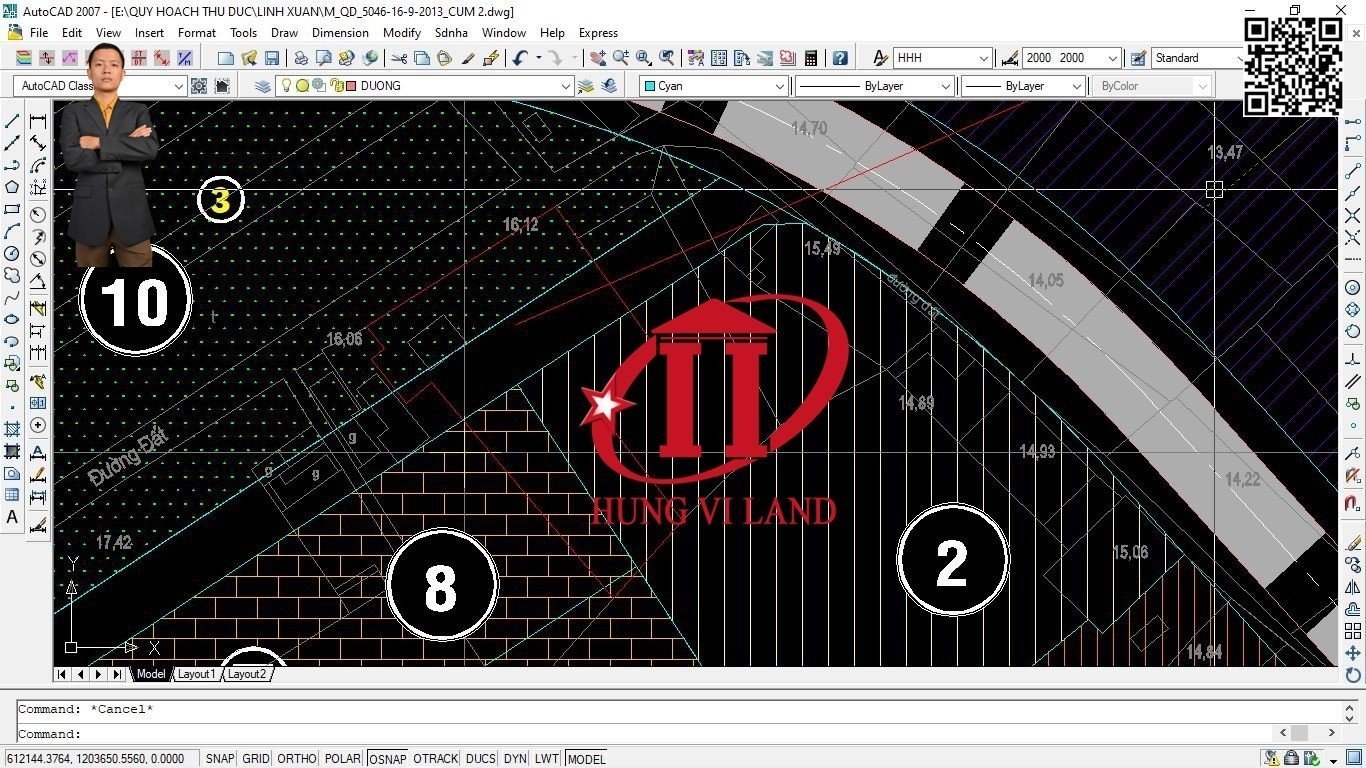The height and width of the screenshot is (768, 1366).
Task: Click the Cut scissors icon
Action: click(x=399, y=58)
